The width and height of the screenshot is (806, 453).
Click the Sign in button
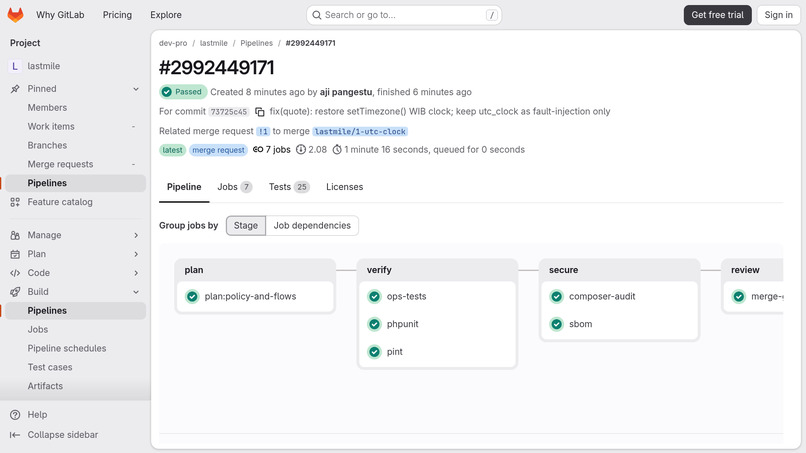click(x=778, y=15)
